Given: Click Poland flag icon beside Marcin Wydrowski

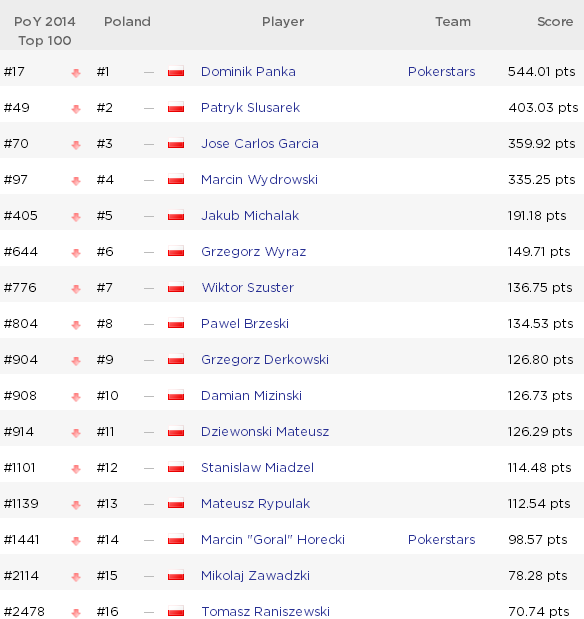Looking at the screenshot, I should point(176,180).
